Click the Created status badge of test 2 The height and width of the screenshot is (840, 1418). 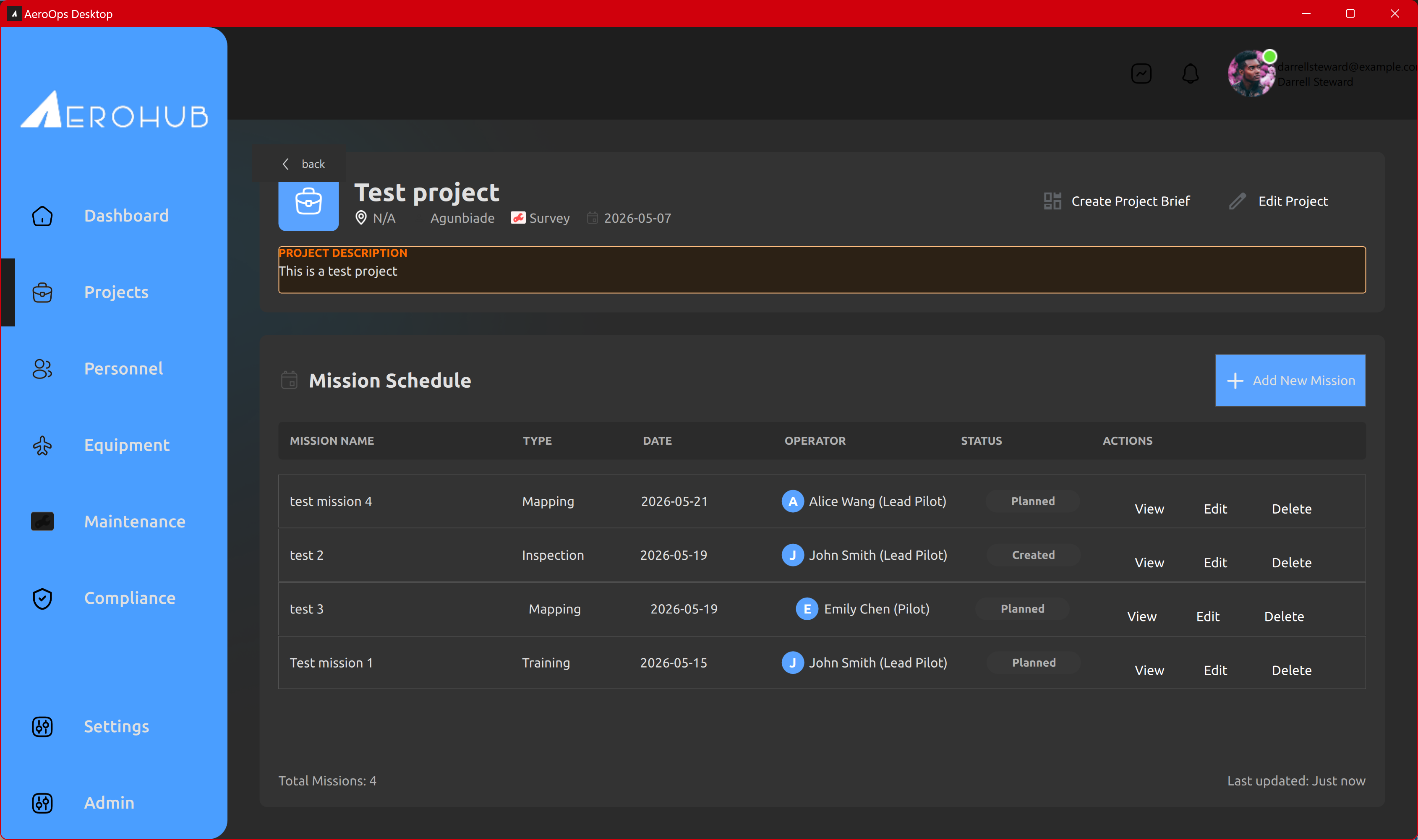coord(1034,555)
